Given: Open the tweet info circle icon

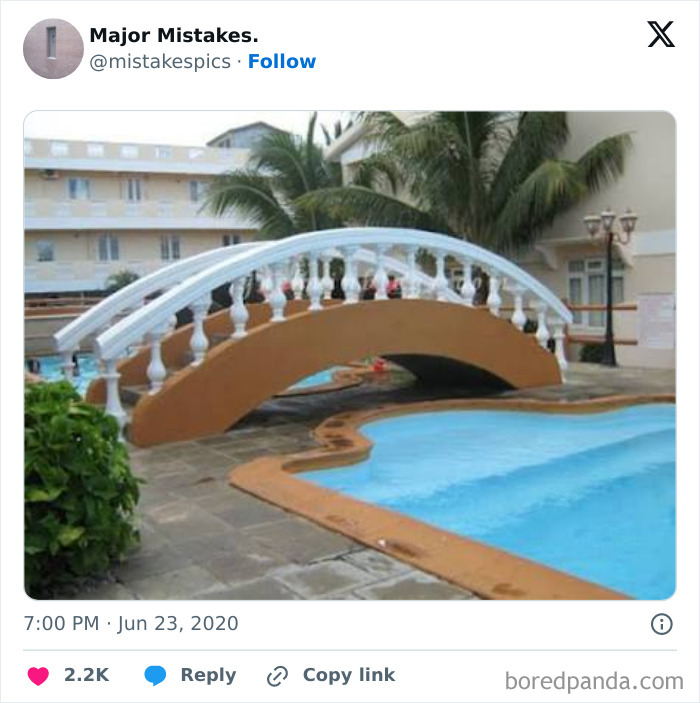Looking at the screenshot, I should 661,624.
